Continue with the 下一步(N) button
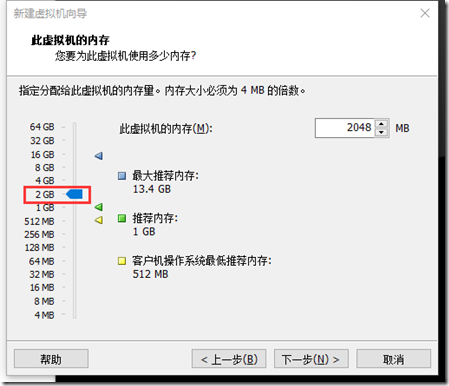This screenshot has height=386, width=449. pos(311,359)
